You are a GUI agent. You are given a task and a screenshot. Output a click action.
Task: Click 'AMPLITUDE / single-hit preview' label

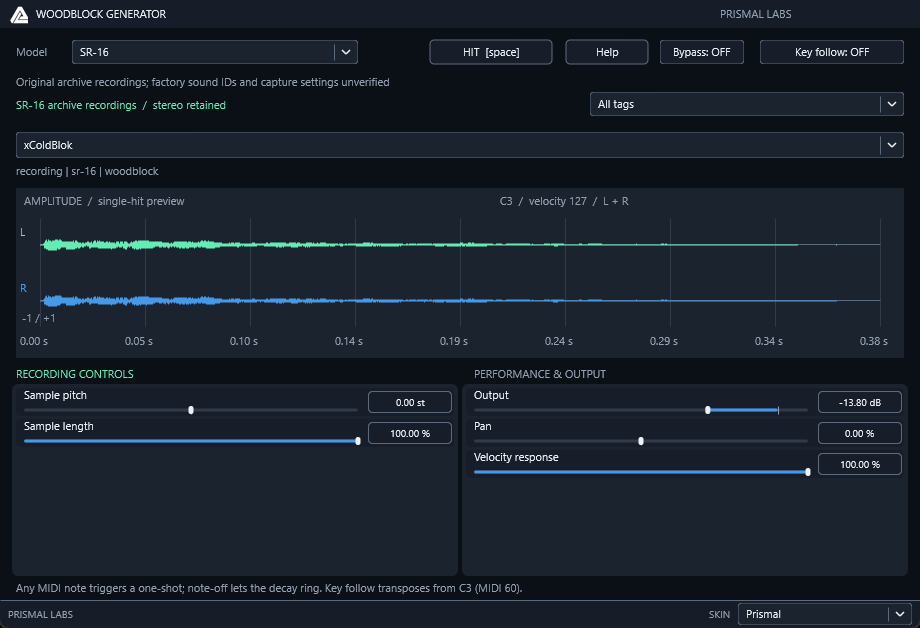[x=104, y=201]
